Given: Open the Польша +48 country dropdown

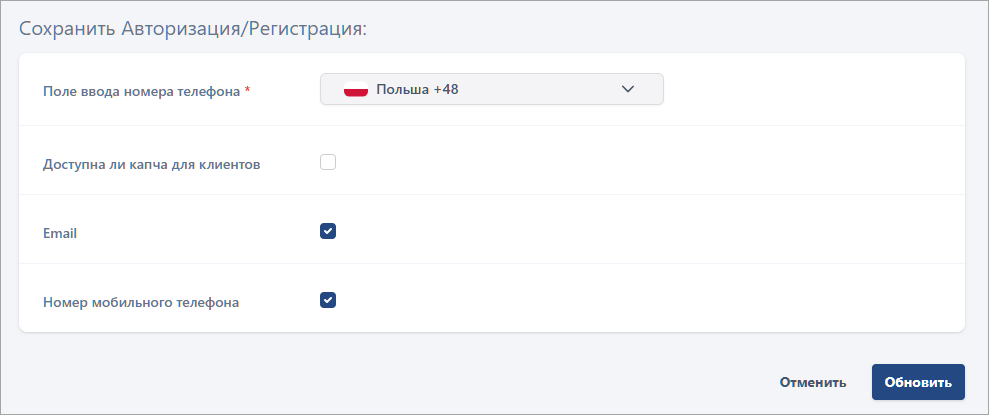Looking at the screenshot, I should (491, 89).
